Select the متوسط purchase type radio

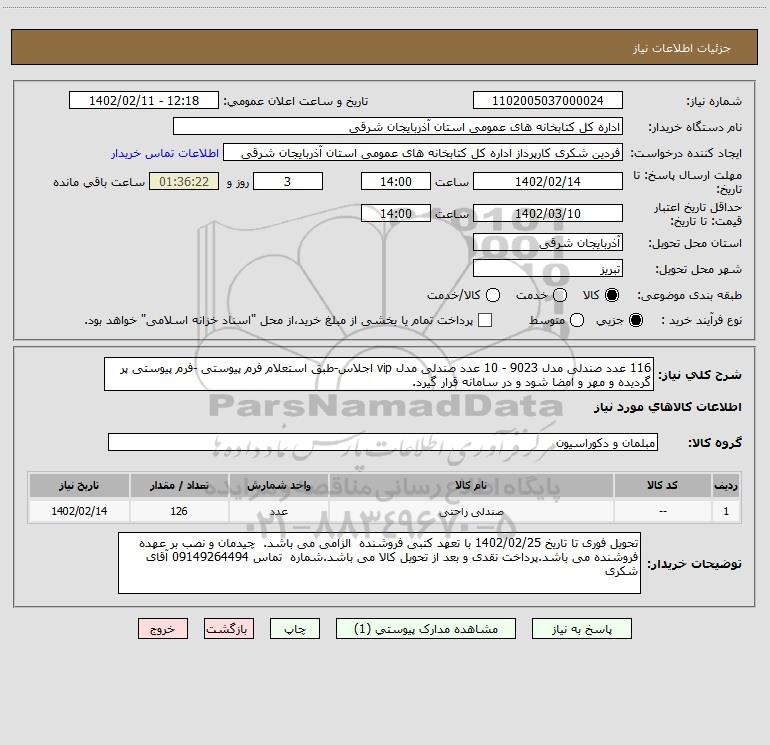coord(577,320)
